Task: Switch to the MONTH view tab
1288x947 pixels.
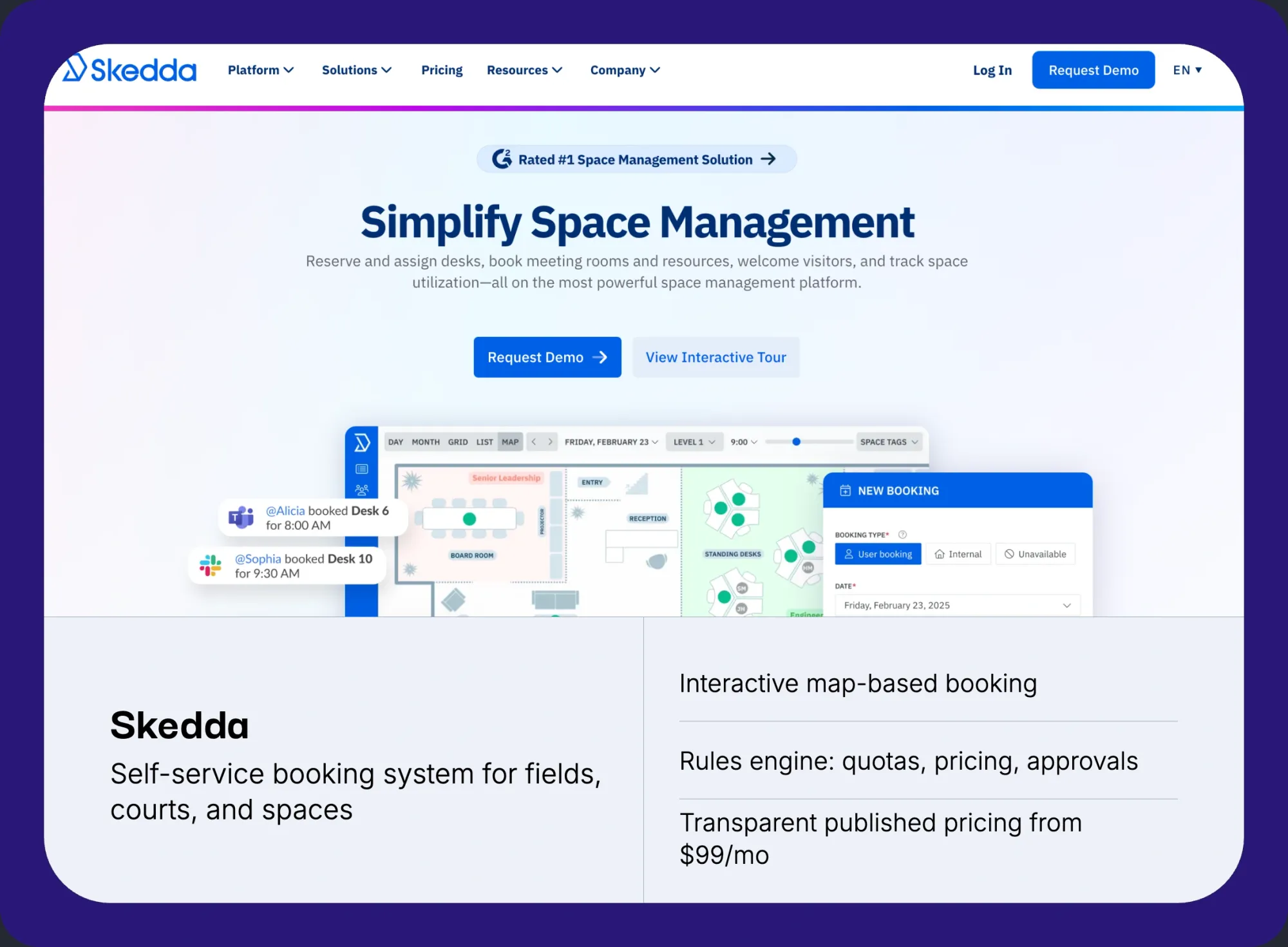Action: tap(426, 442)
